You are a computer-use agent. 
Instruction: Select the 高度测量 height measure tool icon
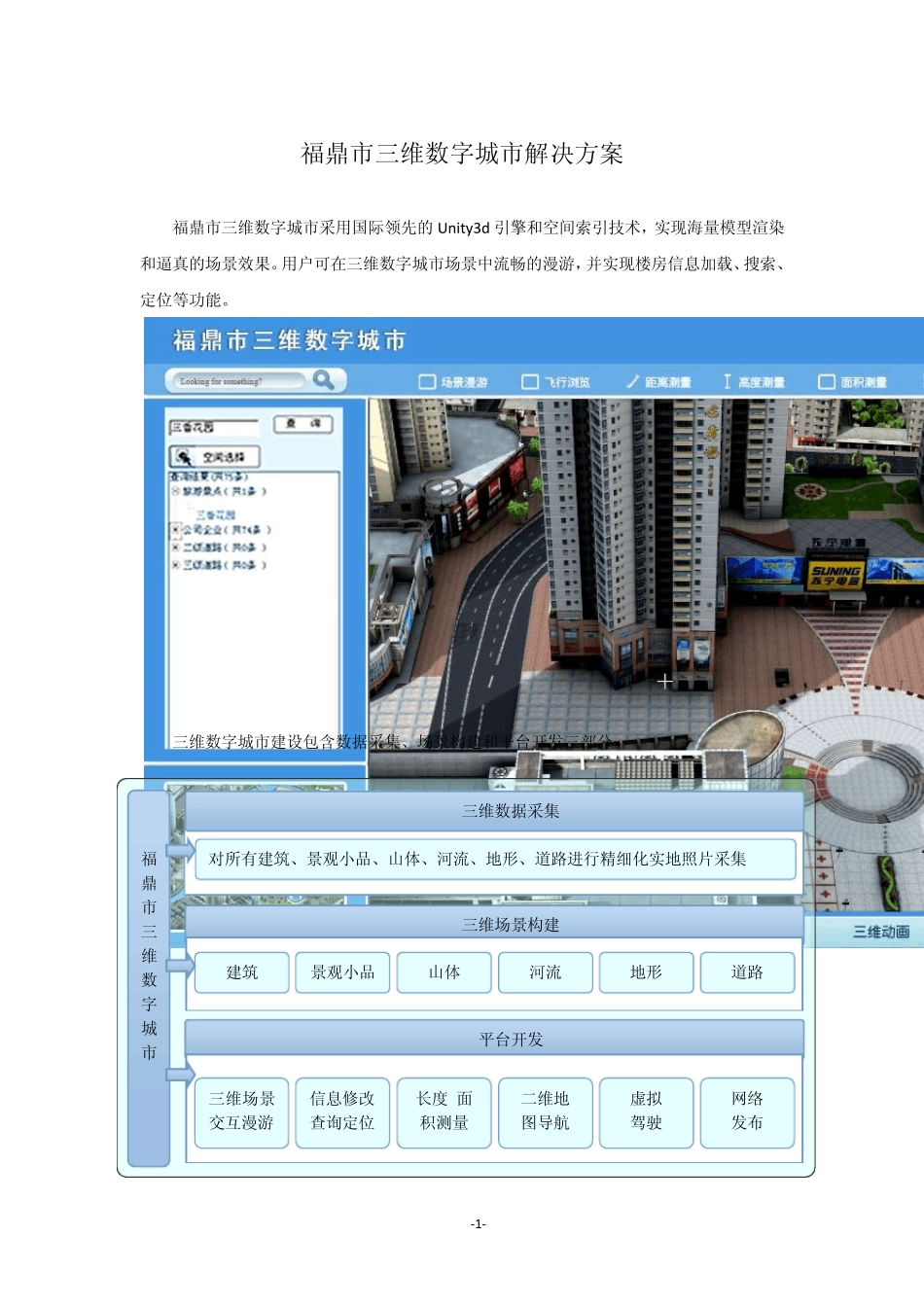tap(727, 382)
